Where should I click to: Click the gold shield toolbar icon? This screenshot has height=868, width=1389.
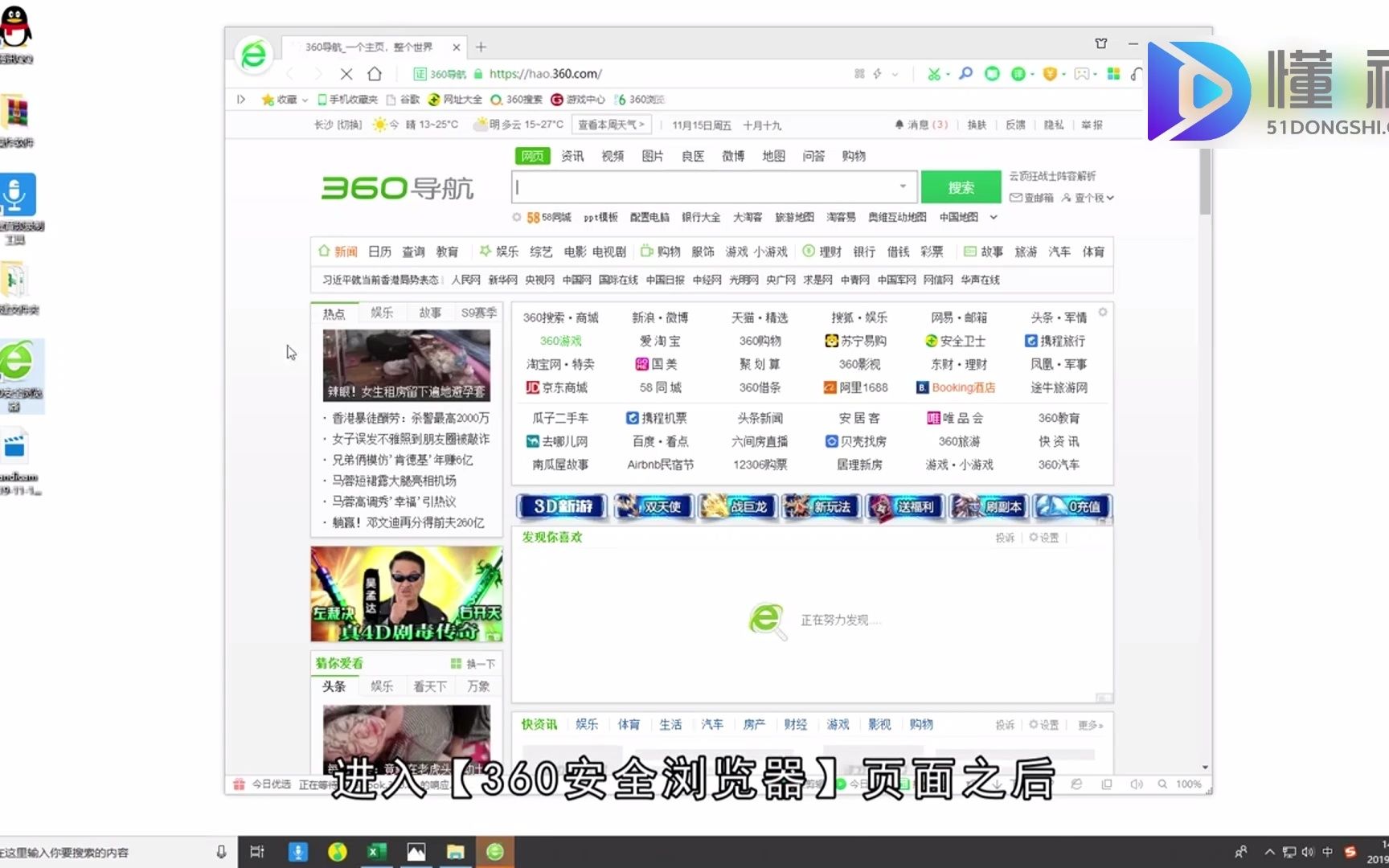[x=1049, y=74]
